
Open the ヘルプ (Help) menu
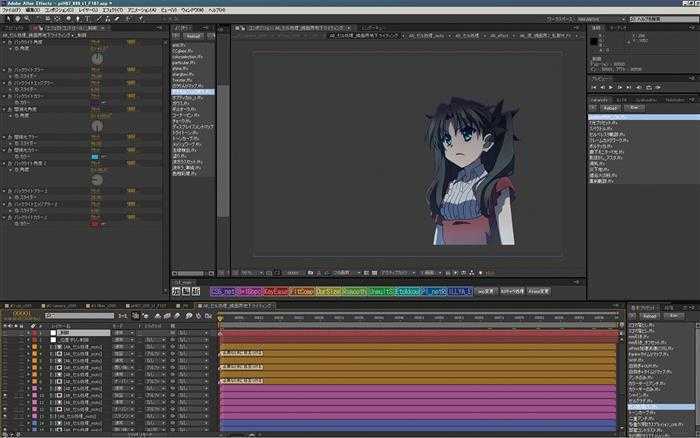pos(217,10)
